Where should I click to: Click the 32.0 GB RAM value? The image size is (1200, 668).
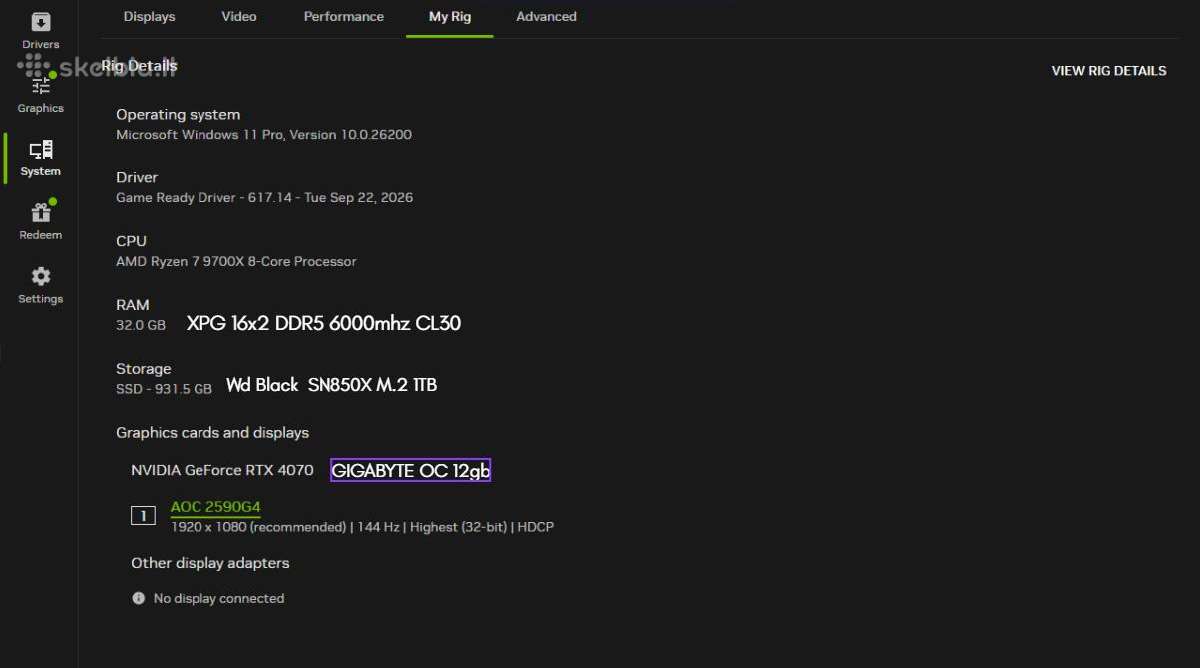(141, 325)
